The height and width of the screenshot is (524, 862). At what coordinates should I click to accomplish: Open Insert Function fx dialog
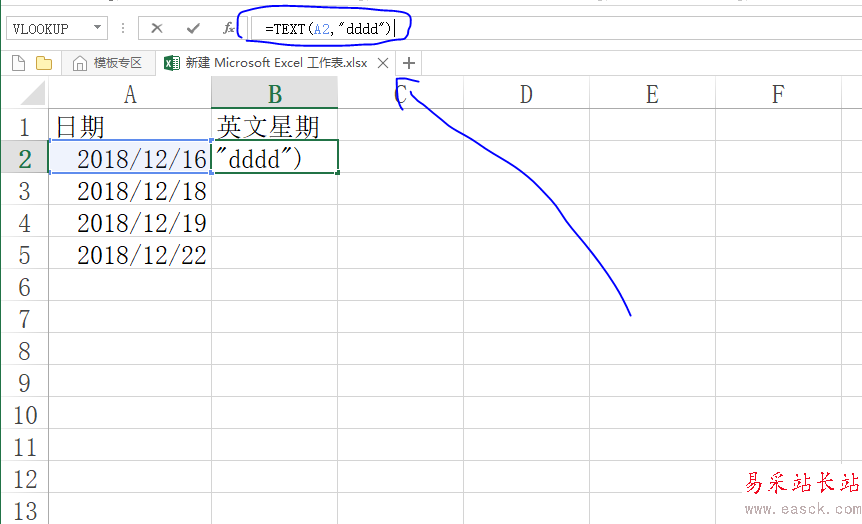coord(229,28)
